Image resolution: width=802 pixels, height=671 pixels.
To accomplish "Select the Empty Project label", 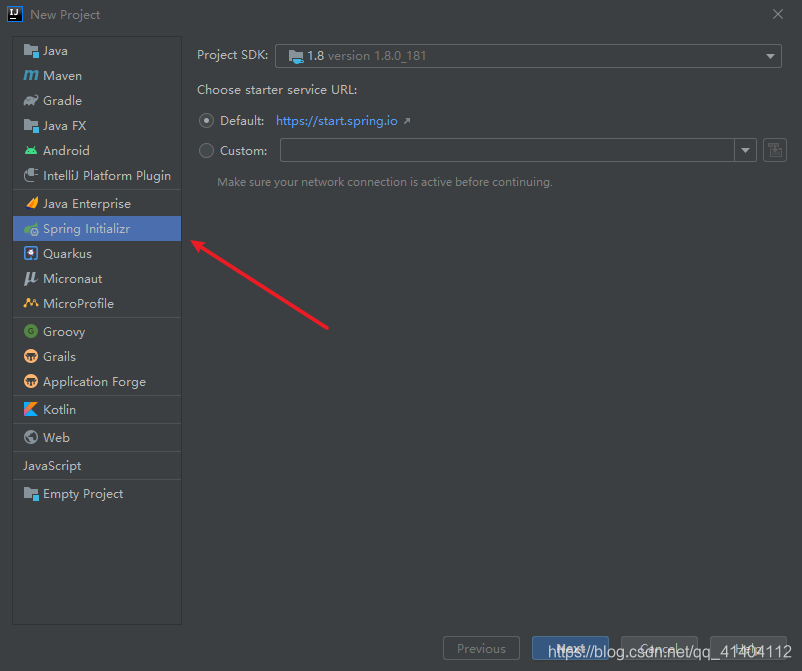I will 83,494.
